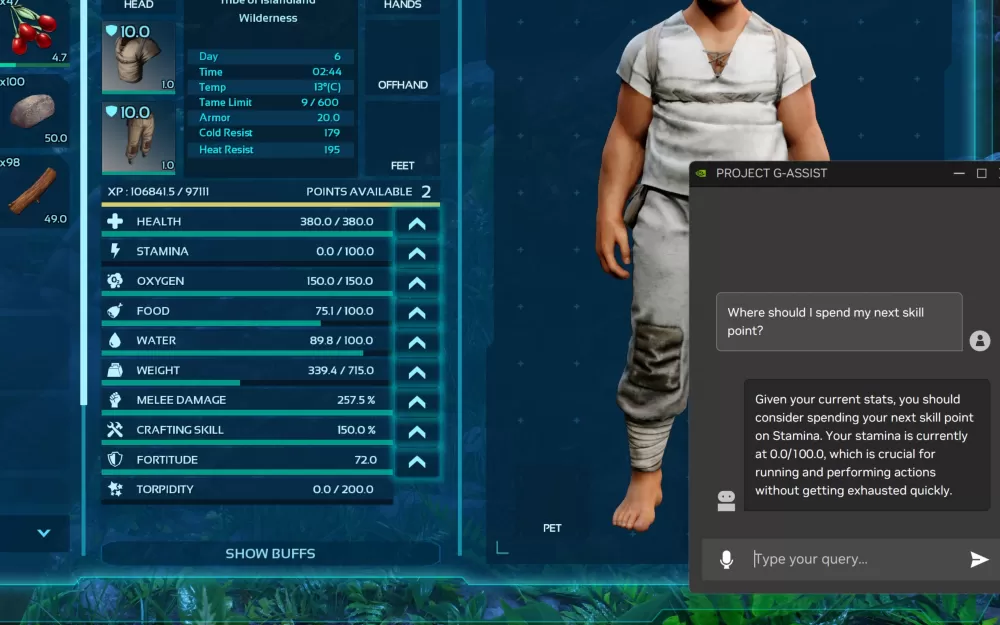
Task: Click the Food meat icon
Action: pyautogui.click(x=115, y=311)
